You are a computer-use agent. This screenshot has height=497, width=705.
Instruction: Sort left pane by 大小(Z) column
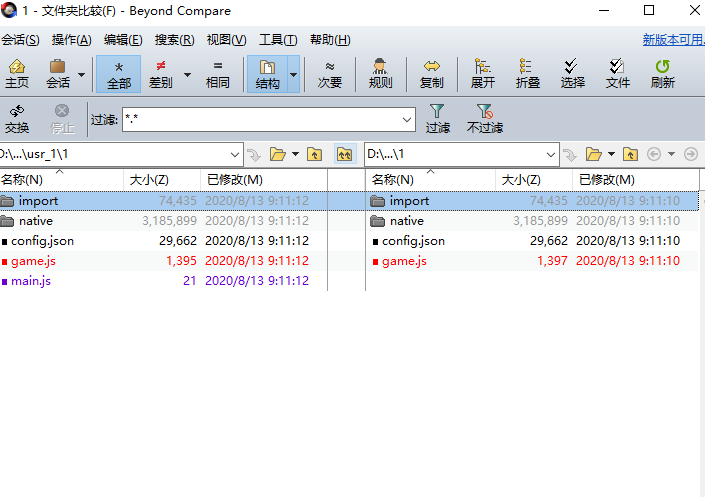(x=162, y=180)
